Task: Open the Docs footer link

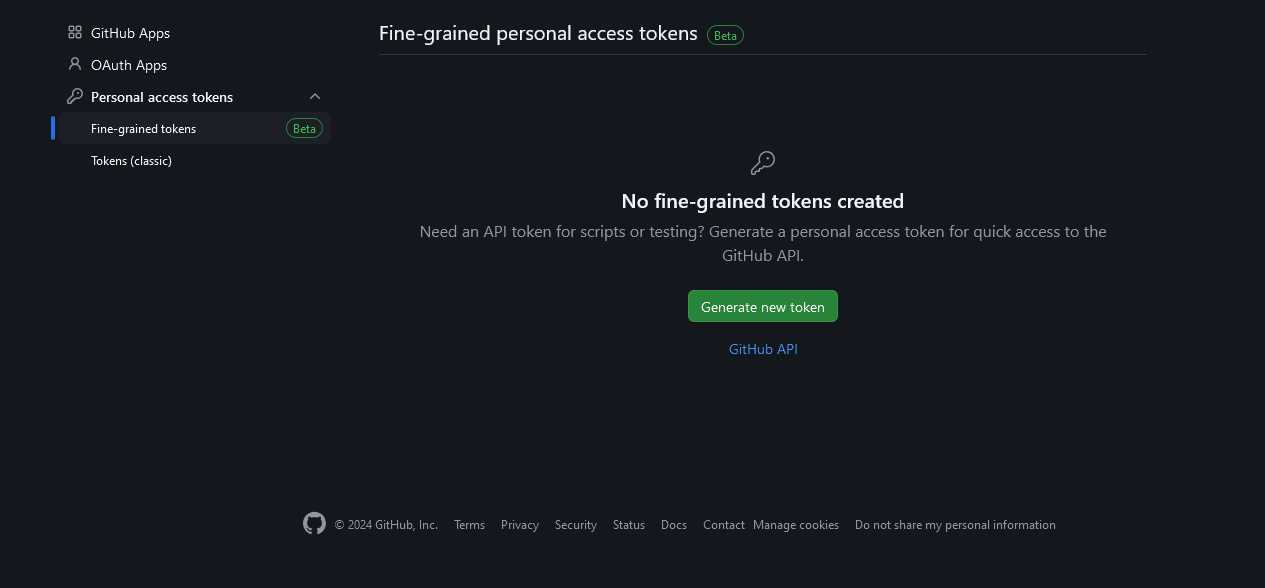Action: click(x=674, y=525)
